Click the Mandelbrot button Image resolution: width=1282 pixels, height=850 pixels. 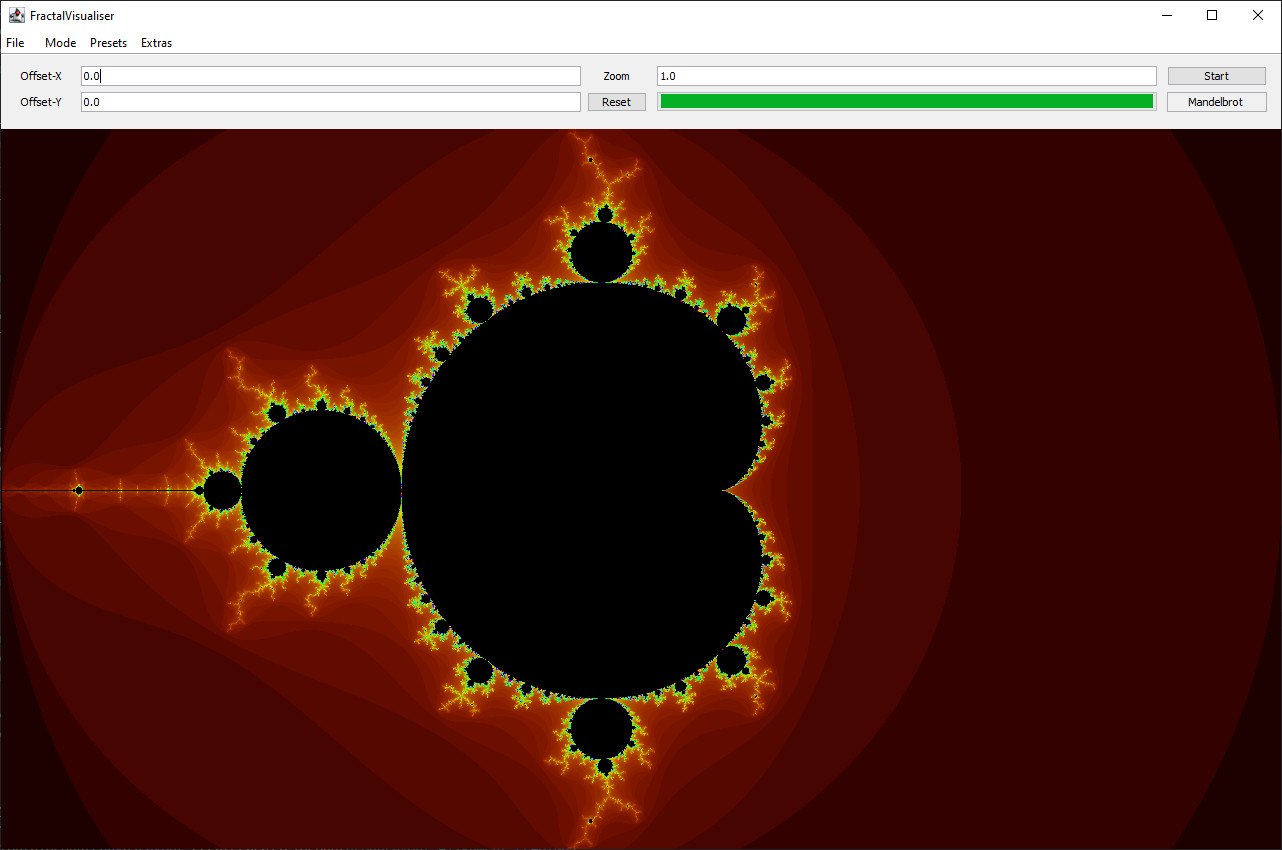click(x=1216, y=102)
